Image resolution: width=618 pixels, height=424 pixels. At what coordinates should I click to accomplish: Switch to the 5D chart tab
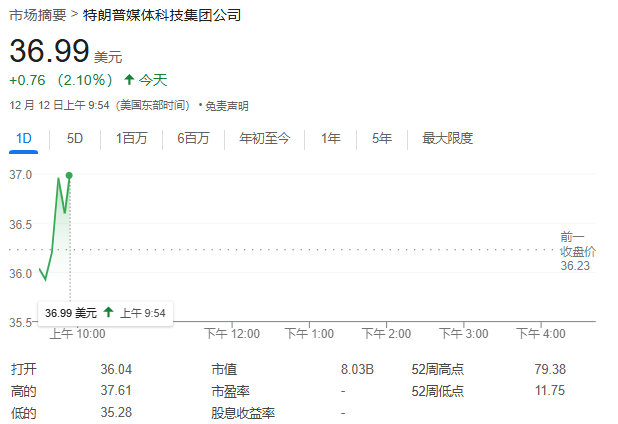click(x=75, y=139)
